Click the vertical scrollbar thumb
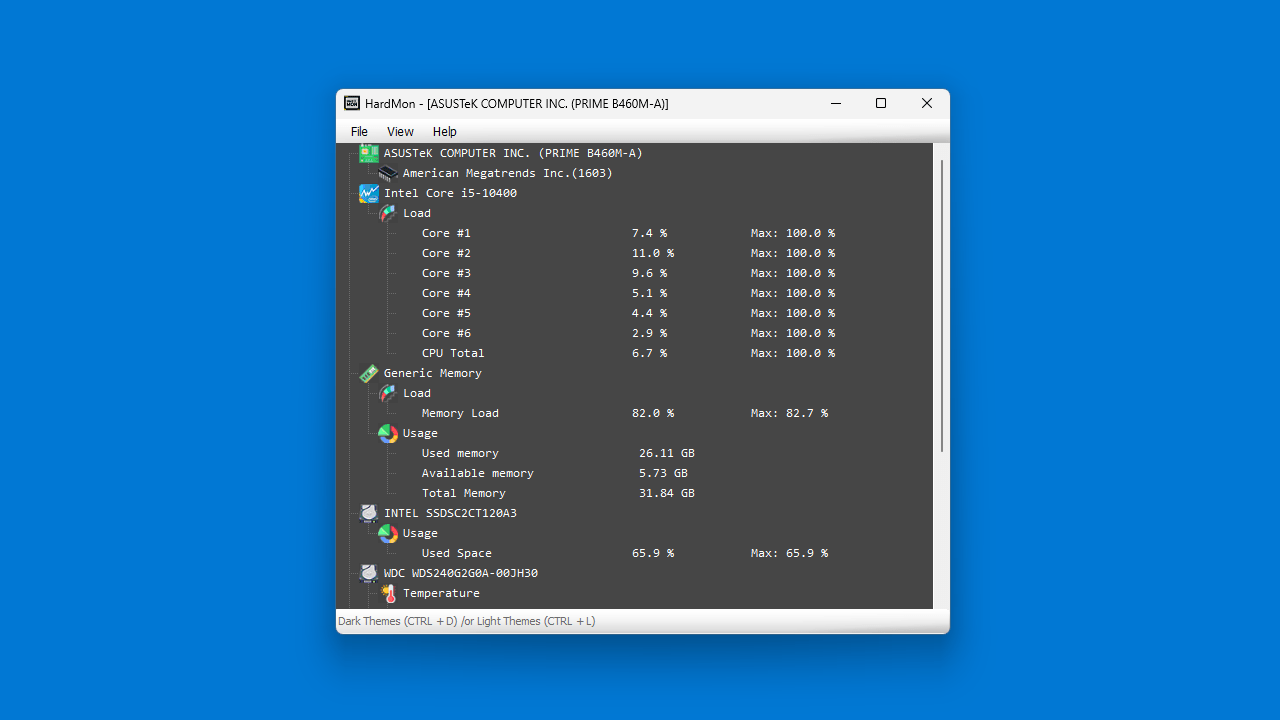 (x=941, y=305)
